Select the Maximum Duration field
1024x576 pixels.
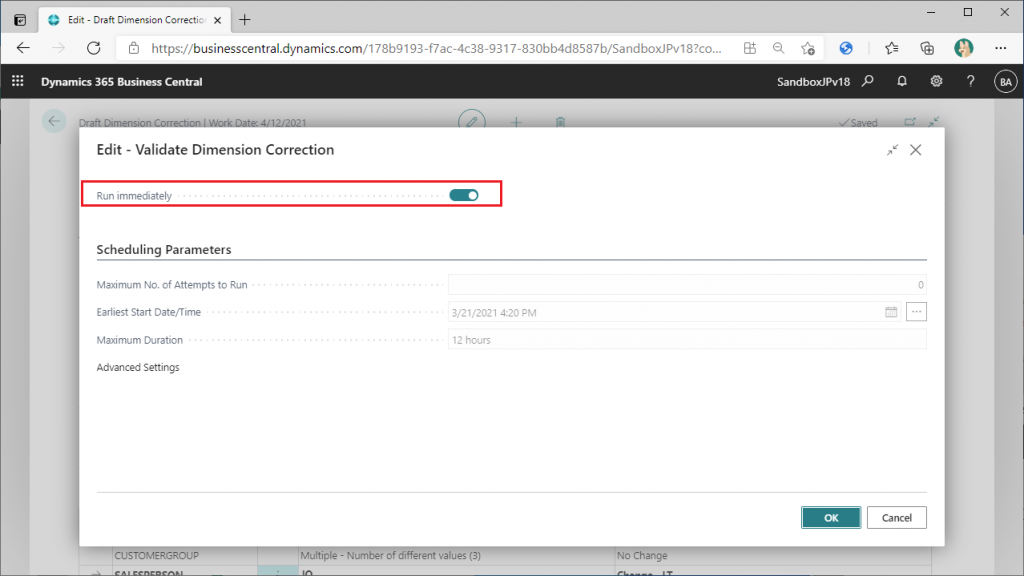pyautogui.click(x=687, y=340)
